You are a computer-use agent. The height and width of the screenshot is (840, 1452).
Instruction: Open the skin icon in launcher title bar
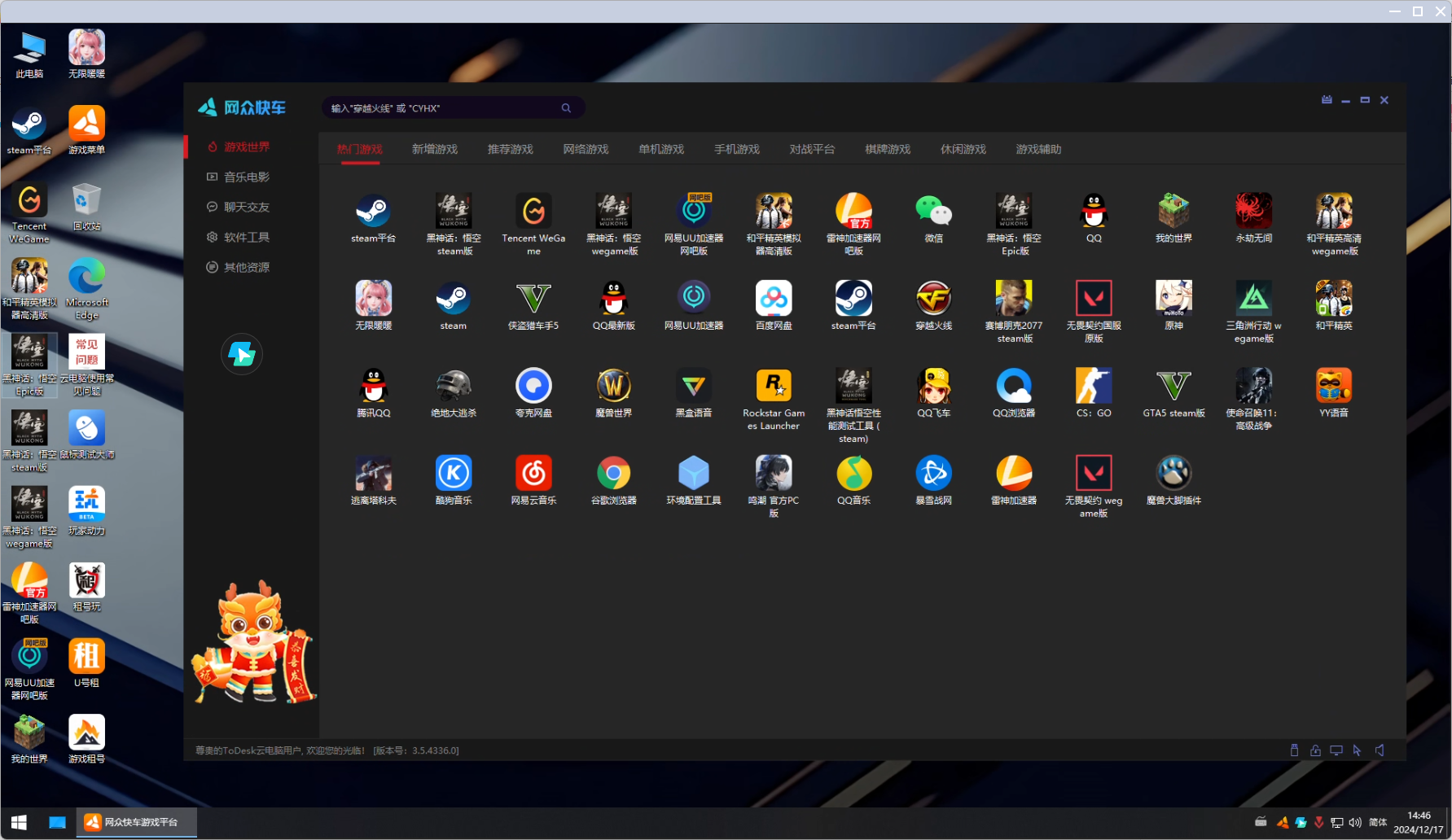(1327, 100)
